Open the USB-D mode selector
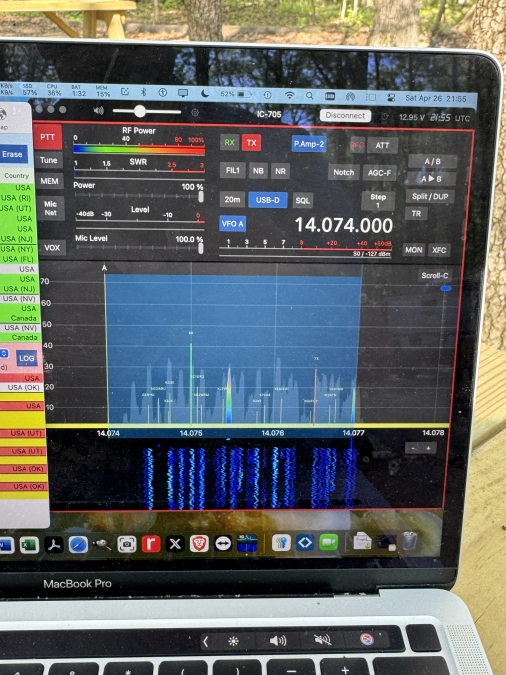Viewport: 506px width, 675px height. 268,200
